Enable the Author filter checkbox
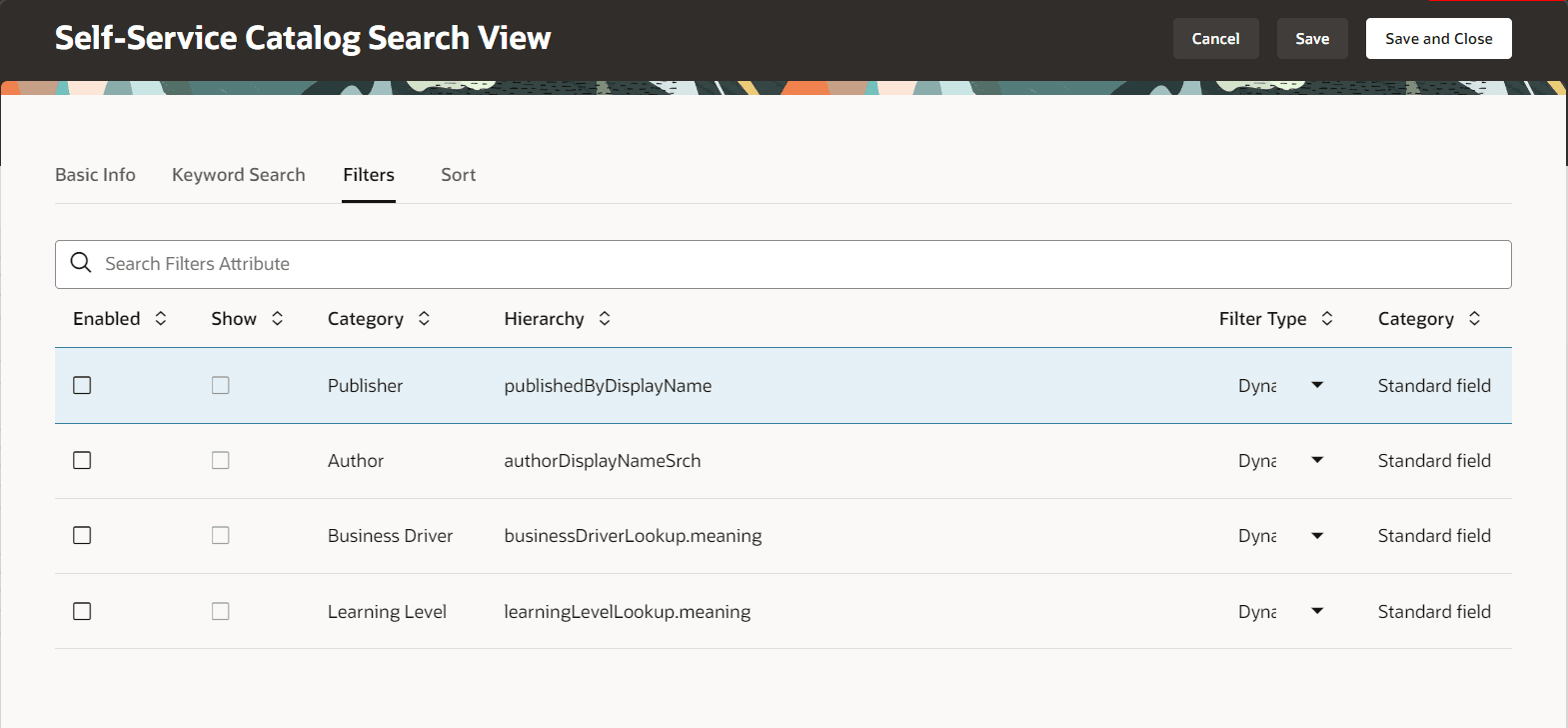 tap(82, 460)
